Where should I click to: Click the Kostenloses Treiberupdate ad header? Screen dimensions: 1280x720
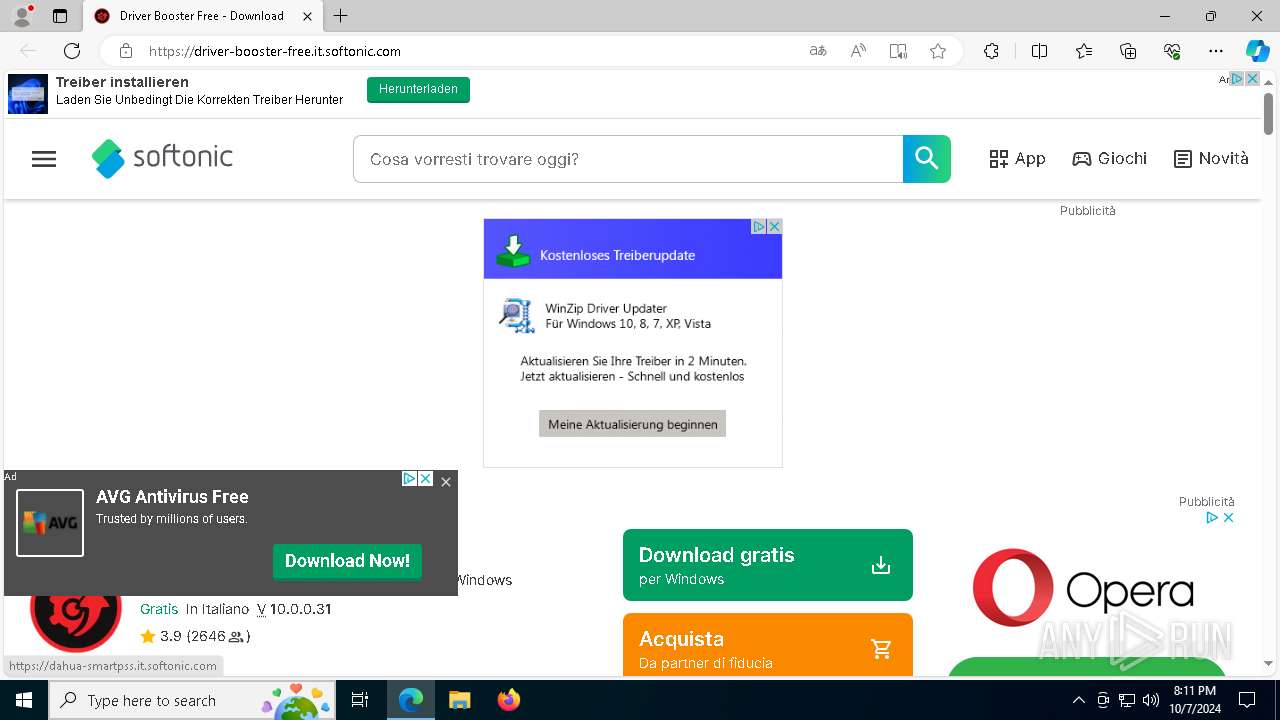coord(633,249)
